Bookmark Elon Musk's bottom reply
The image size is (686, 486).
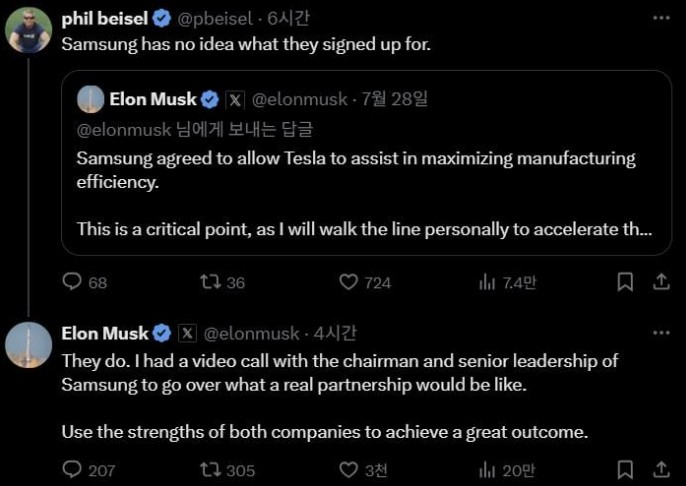pos(625,469)
